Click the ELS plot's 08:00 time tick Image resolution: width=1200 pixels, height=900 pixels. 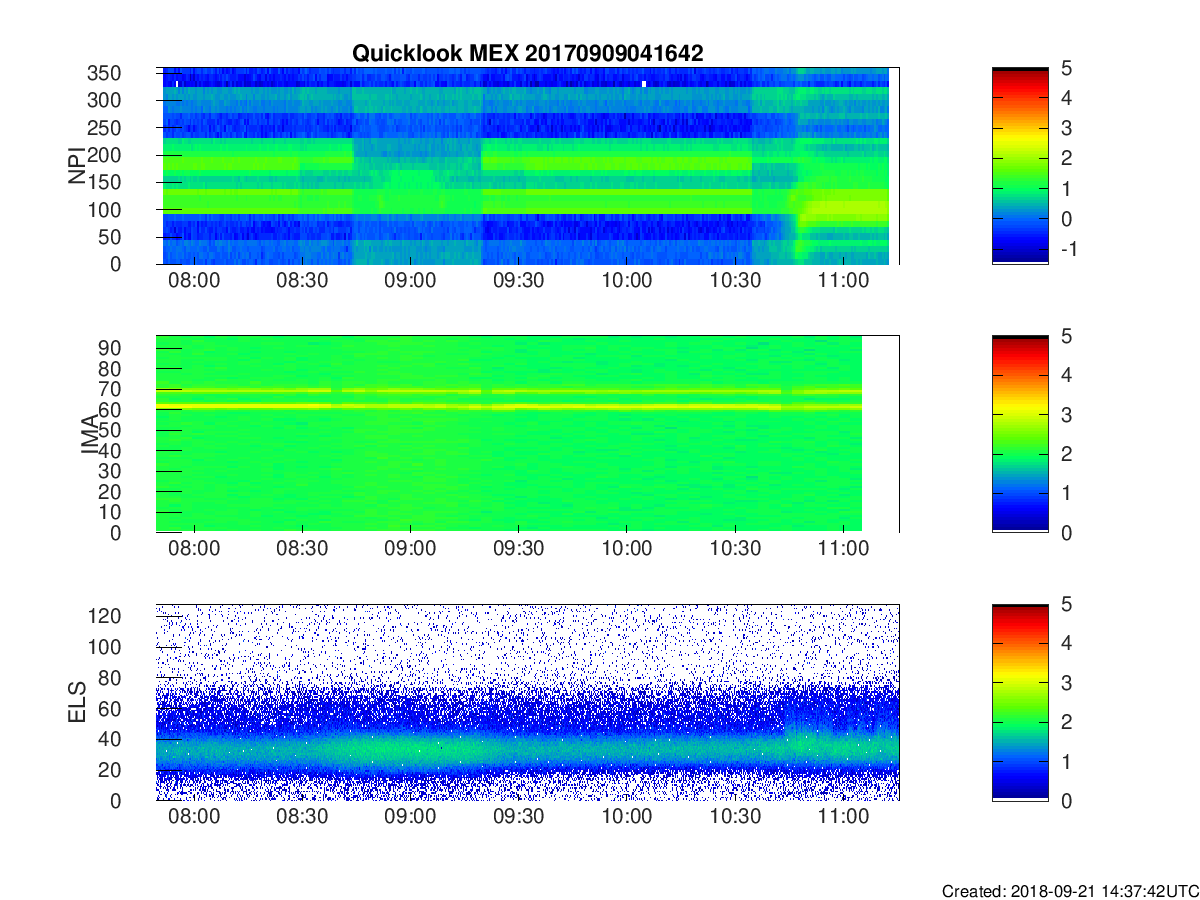point(194,818)
